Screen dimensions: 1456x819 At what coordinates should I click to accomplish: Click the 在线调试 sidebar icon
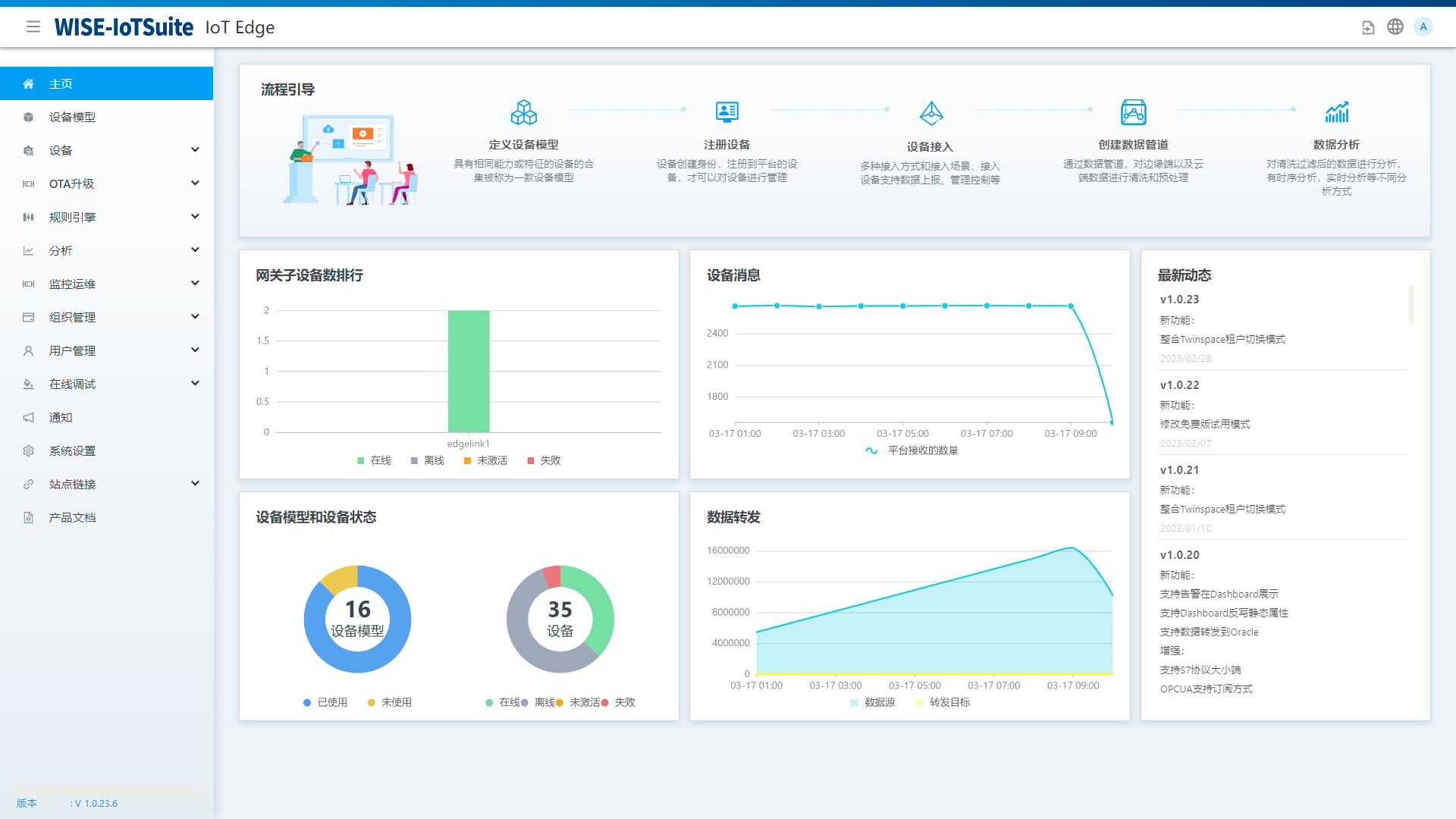(x=29, y=384)
